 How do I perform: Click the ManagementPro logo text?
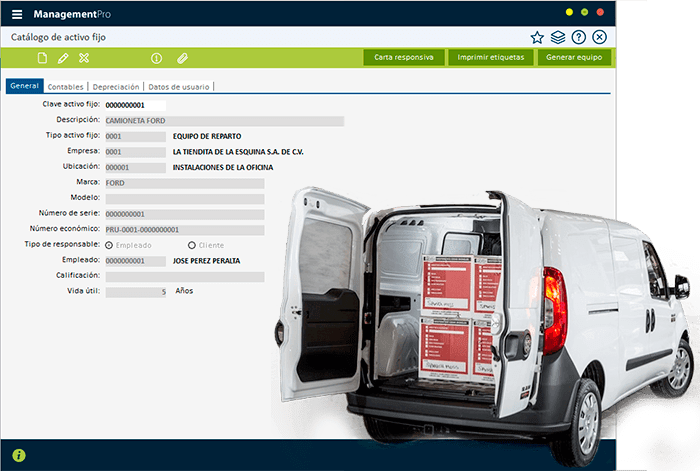(x=72, y=14)
